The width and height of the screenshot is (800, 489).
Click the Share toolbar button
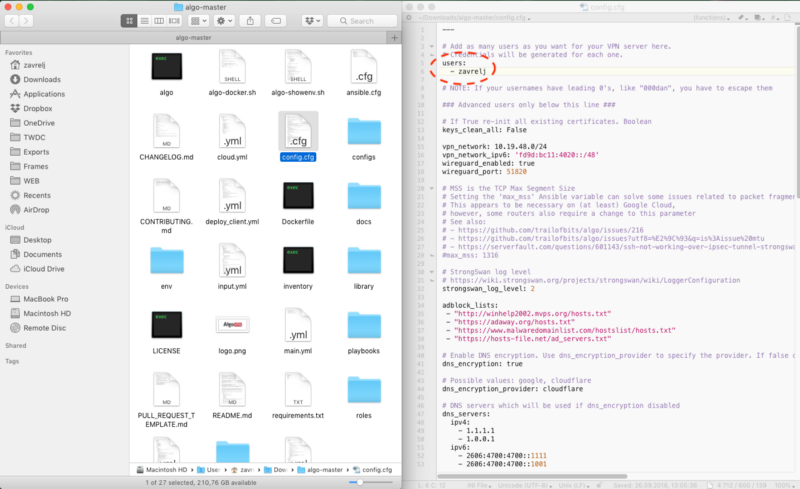tap(250, 21)
